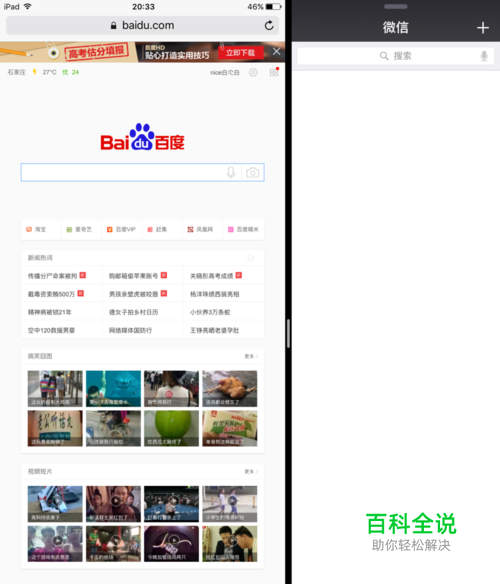This screenshot has height=584, width=500.
Task: Reload the baidu.com page
Action: [269, 25]
